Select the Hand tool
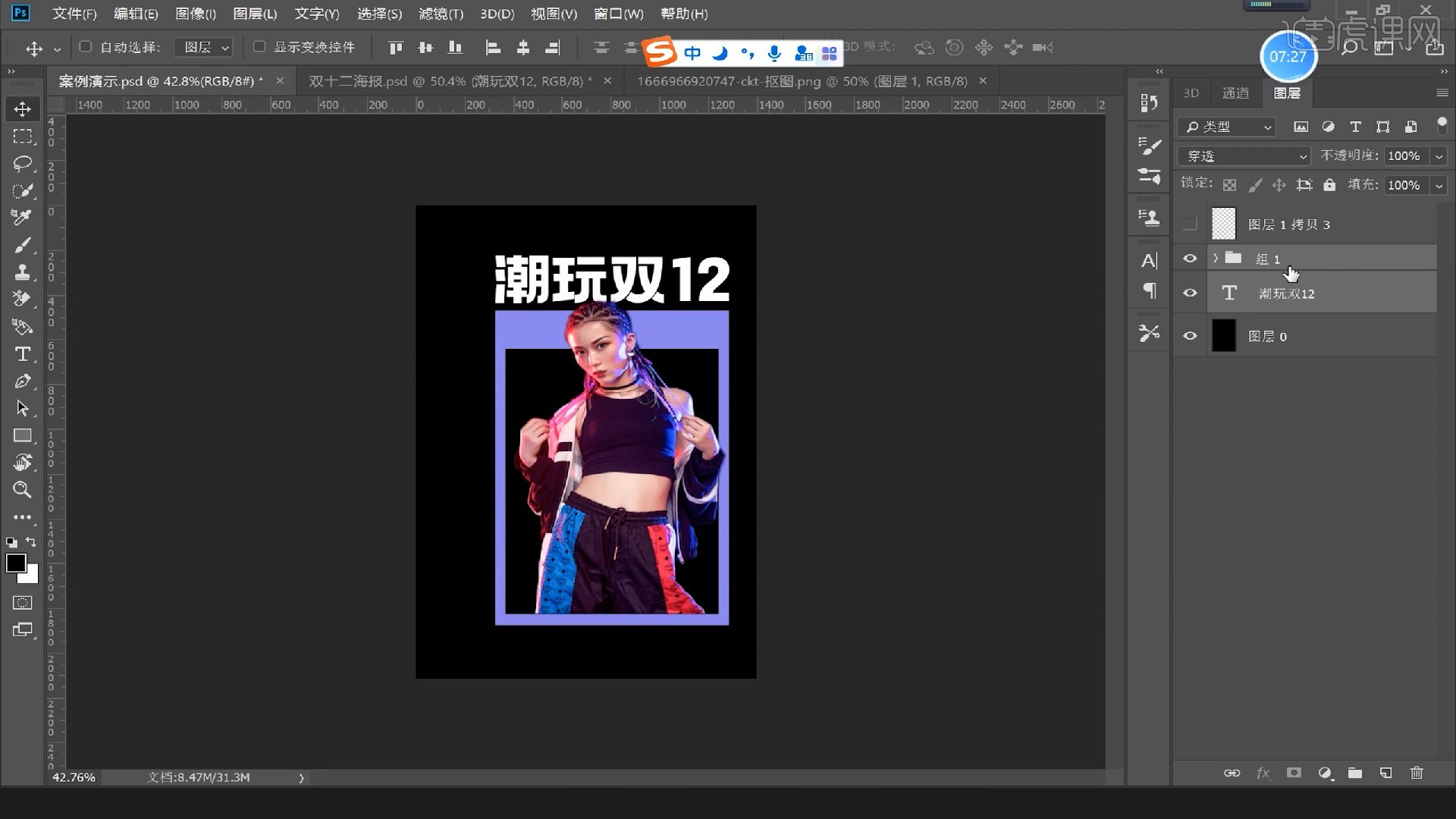The image size is (1456, 819). (x=22, y=463)
